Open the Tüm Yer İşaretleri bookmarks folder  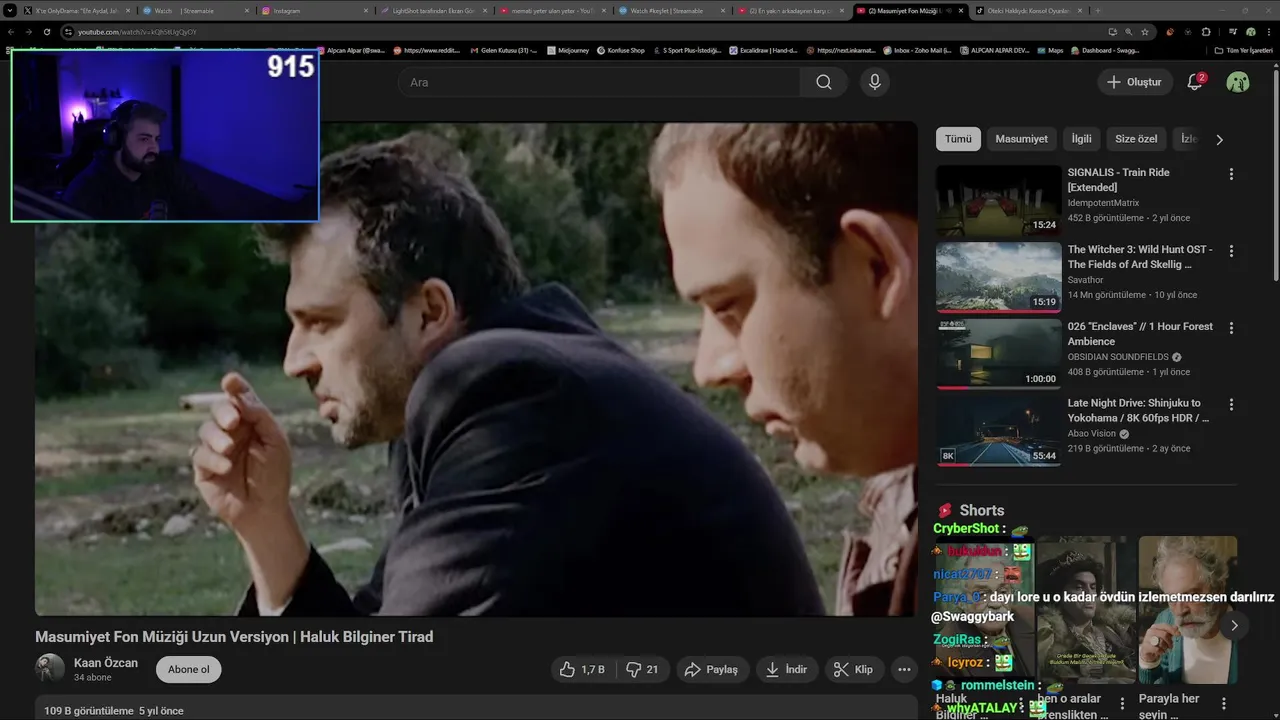coord(1243,50)
